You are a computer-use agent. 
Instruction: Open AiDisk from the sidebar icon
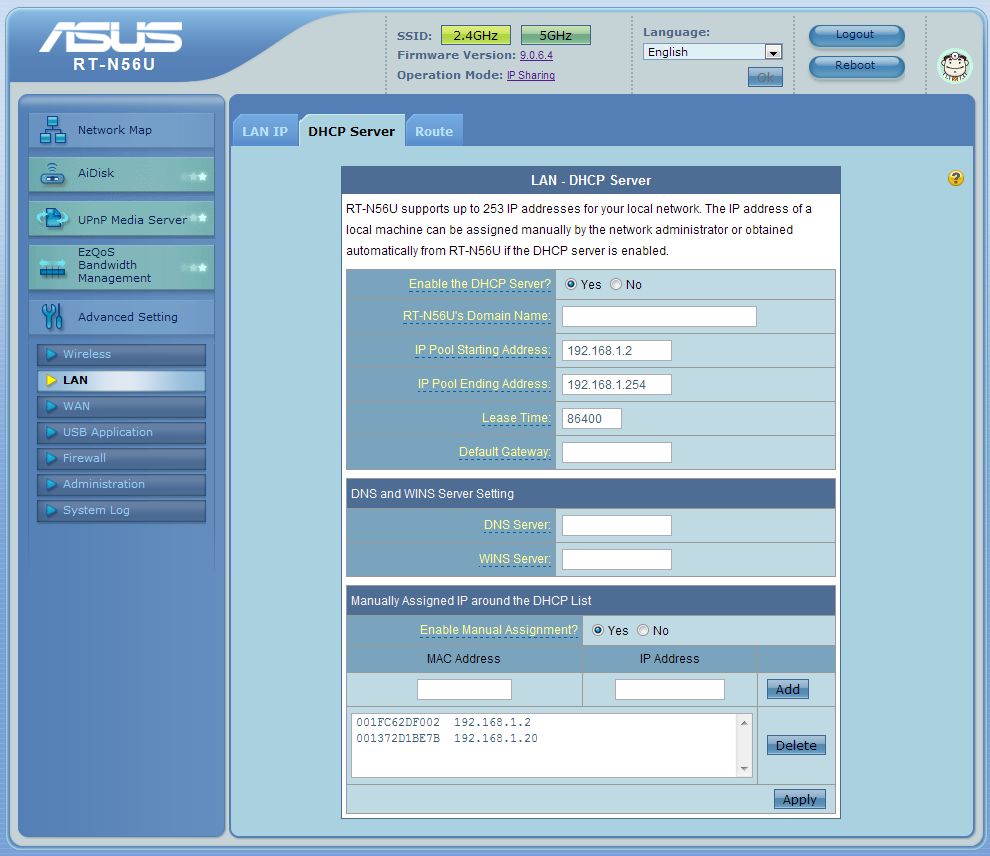pos(53,174)
